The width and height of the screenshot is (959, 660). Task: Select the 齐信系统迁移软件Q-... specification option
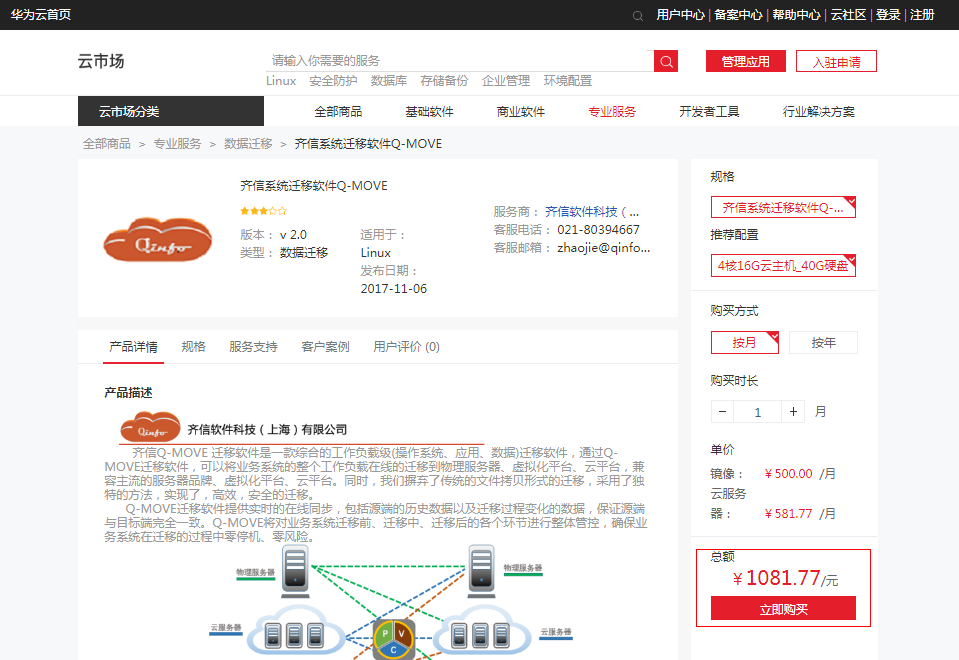pos(783,207)
